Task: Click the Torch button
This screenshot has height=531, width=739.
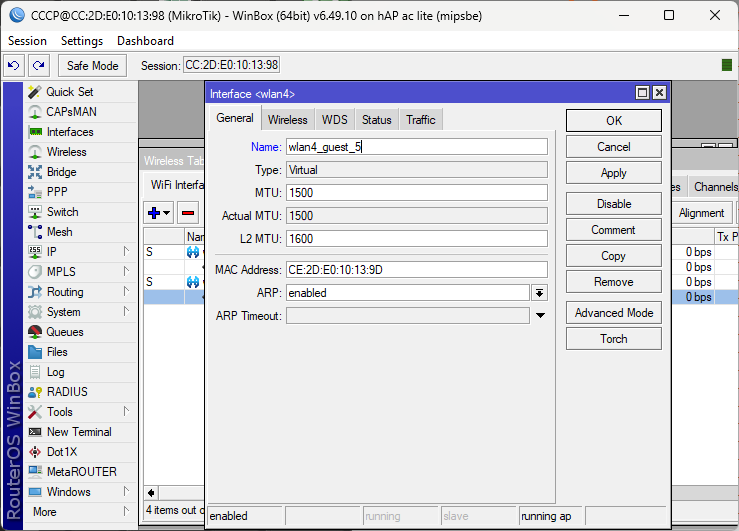Action: point(614,339)
